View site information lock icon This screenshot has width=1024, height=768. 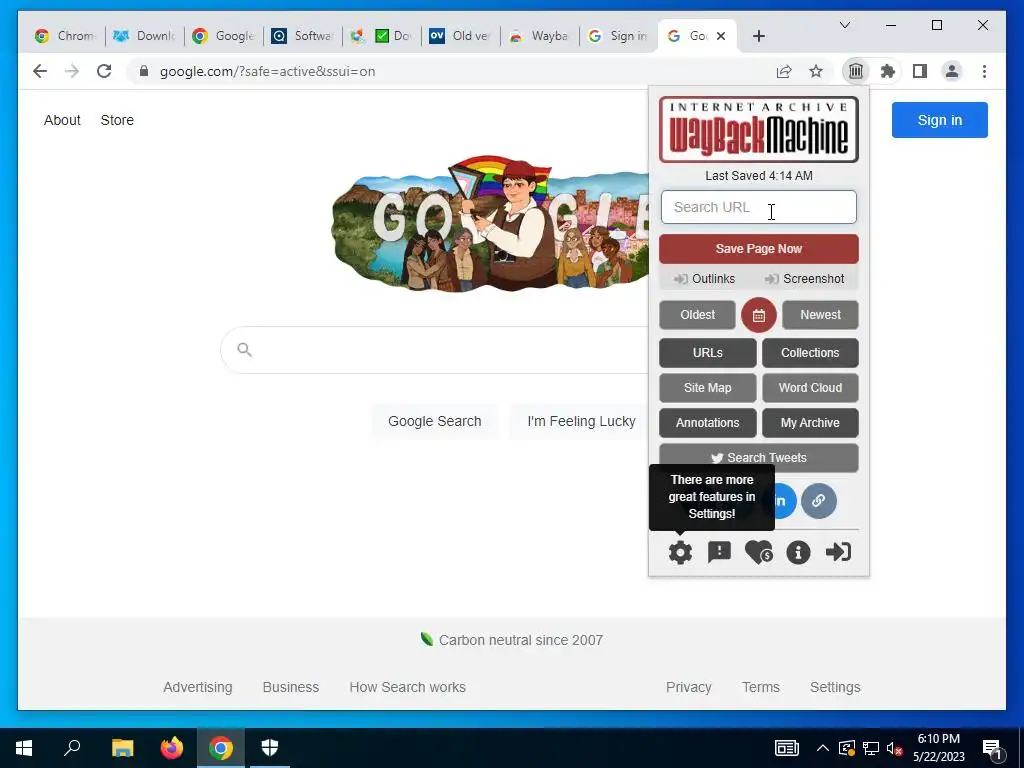coord(144,71)
